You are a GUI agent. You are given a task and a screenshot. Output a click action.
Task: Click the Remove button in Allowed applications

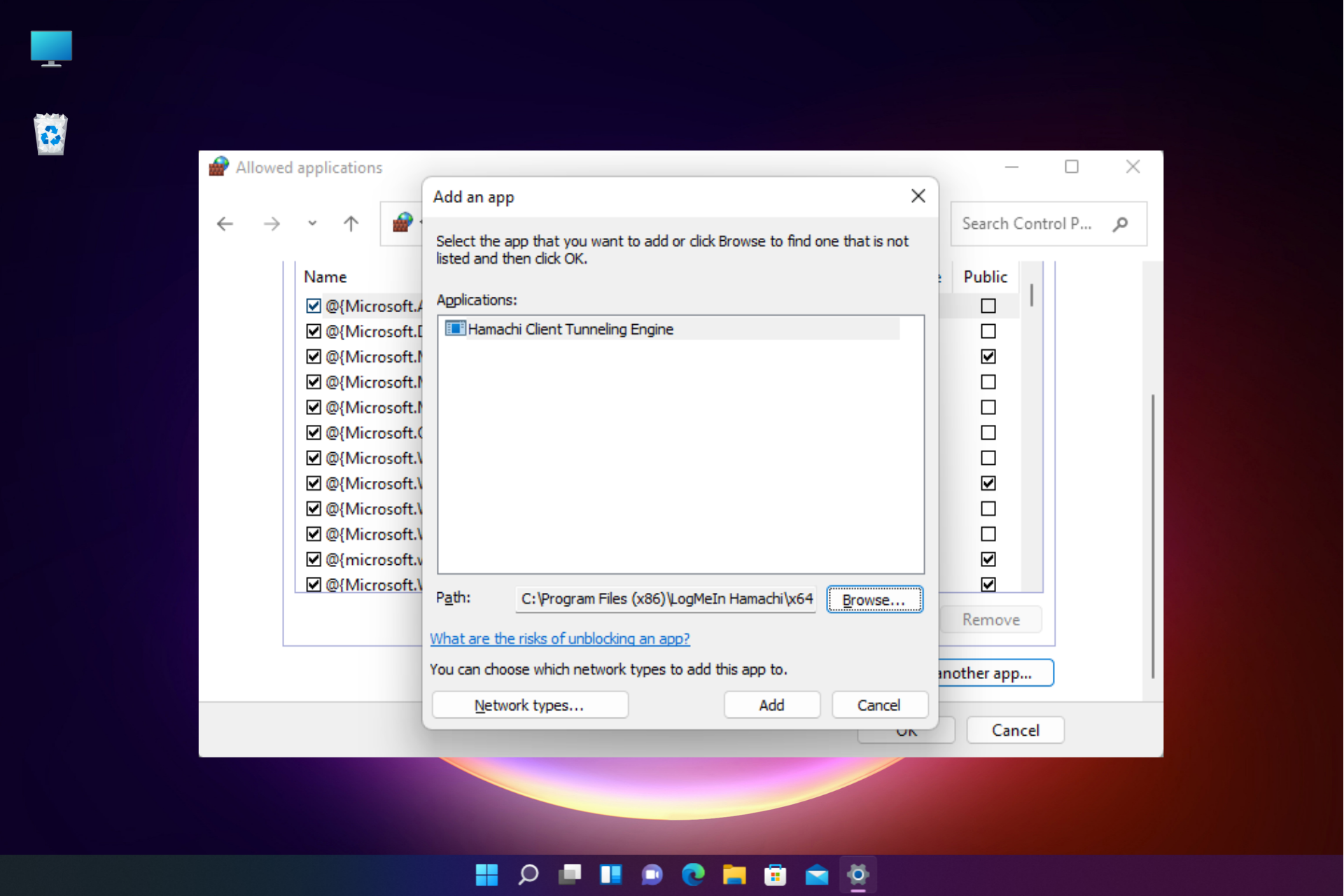(x=990, y=619)
